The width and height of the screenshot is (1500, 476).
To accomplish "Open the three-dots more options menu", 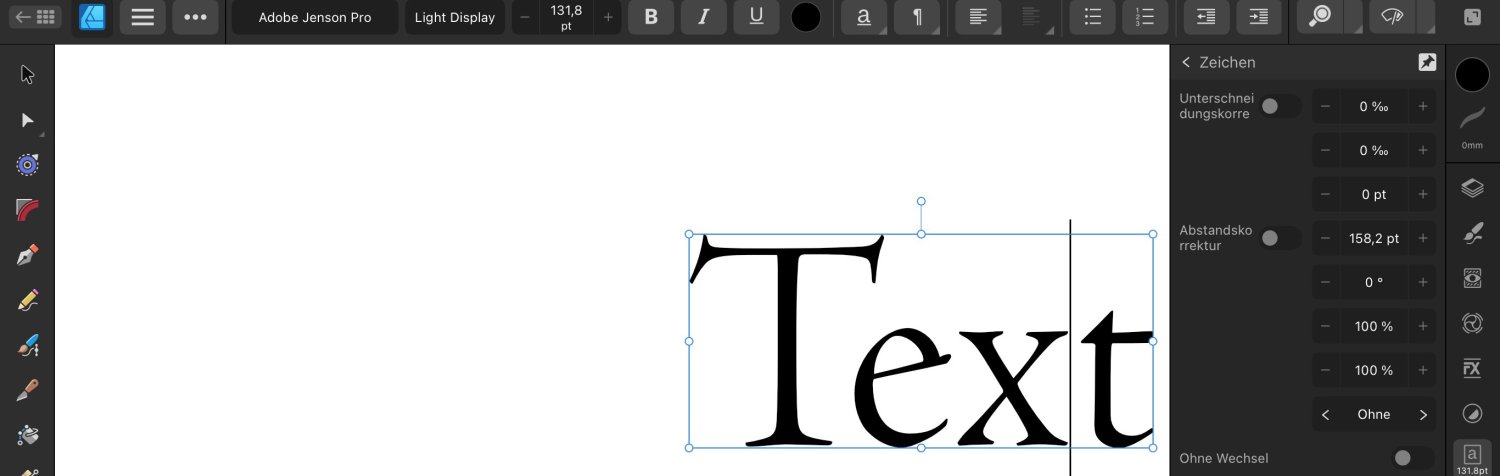I will (x=195, y=17).
